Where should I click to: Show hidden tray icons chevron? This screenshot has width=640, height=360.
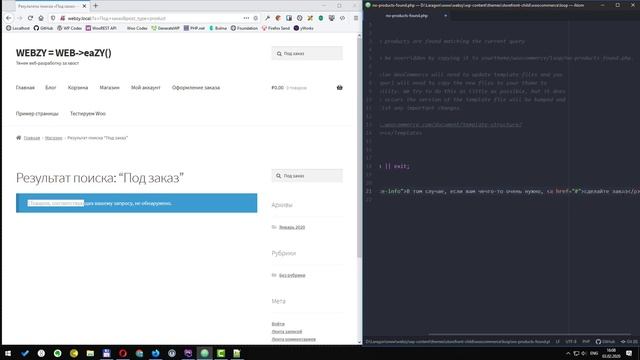568,353
